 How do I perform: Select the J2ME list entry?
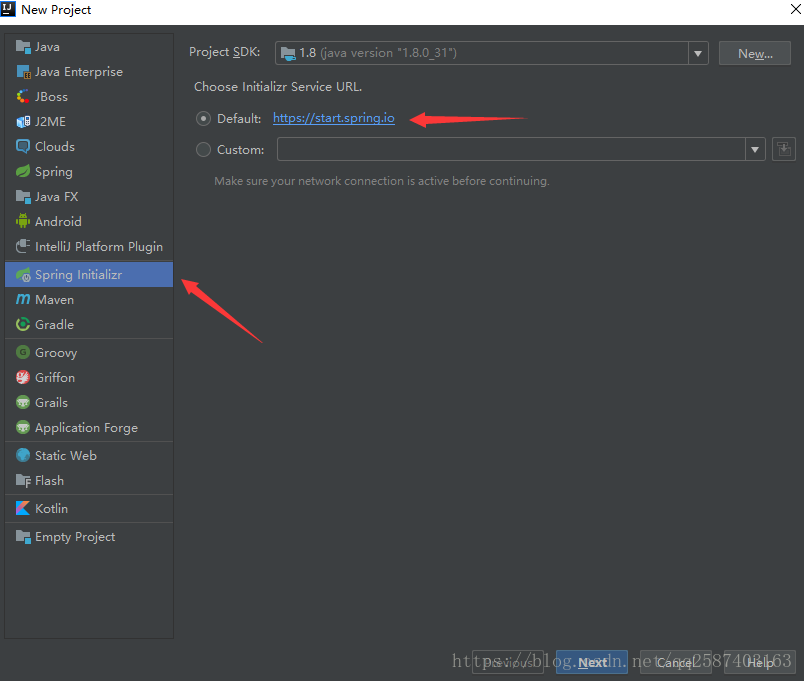pyautogui.click(x=89, y=122)
